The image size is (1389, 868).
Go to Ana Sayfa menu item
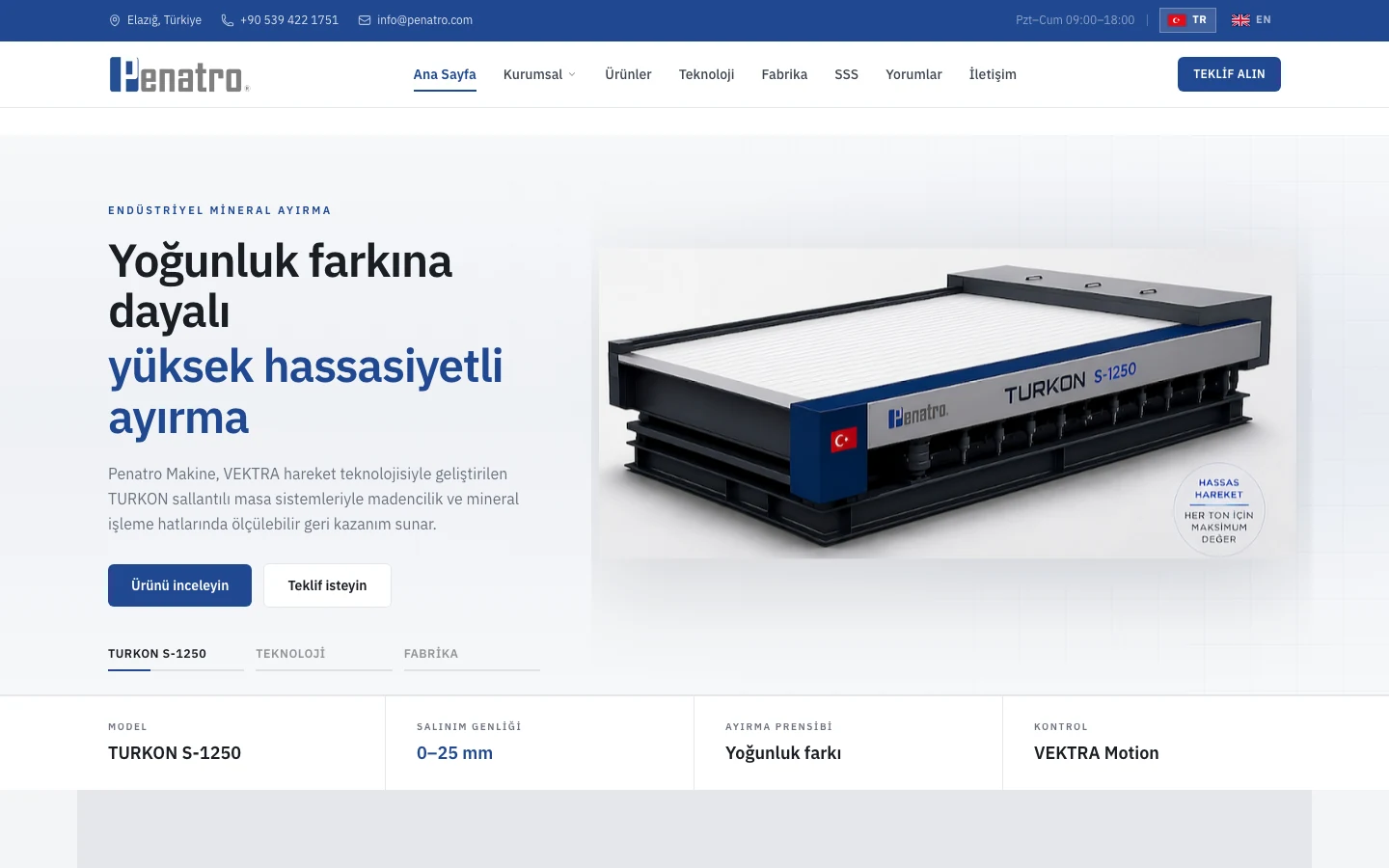tap(445, 74)
